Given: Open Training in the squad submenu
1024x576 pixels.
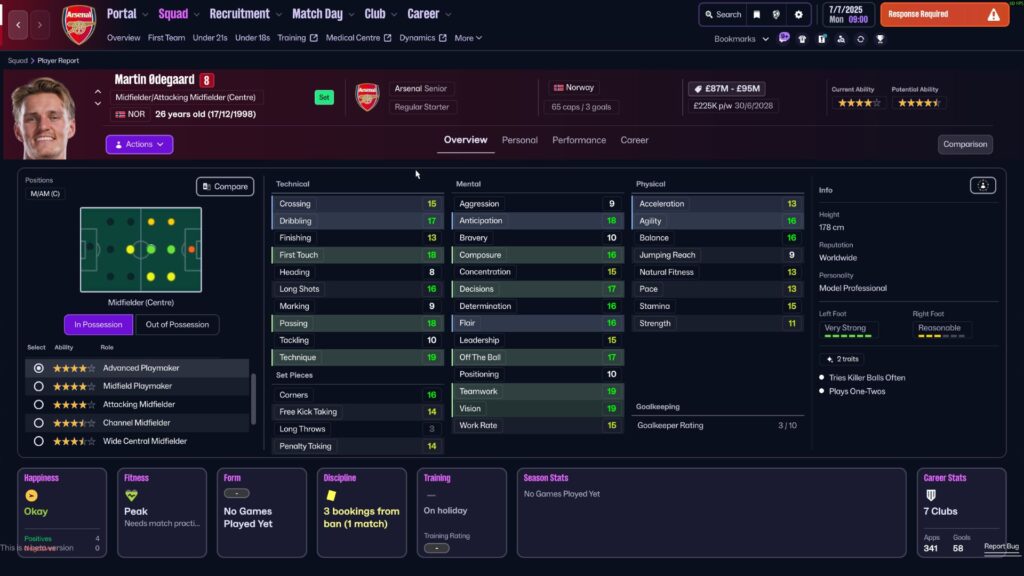Looking at the screenshot, I should 297,38.
